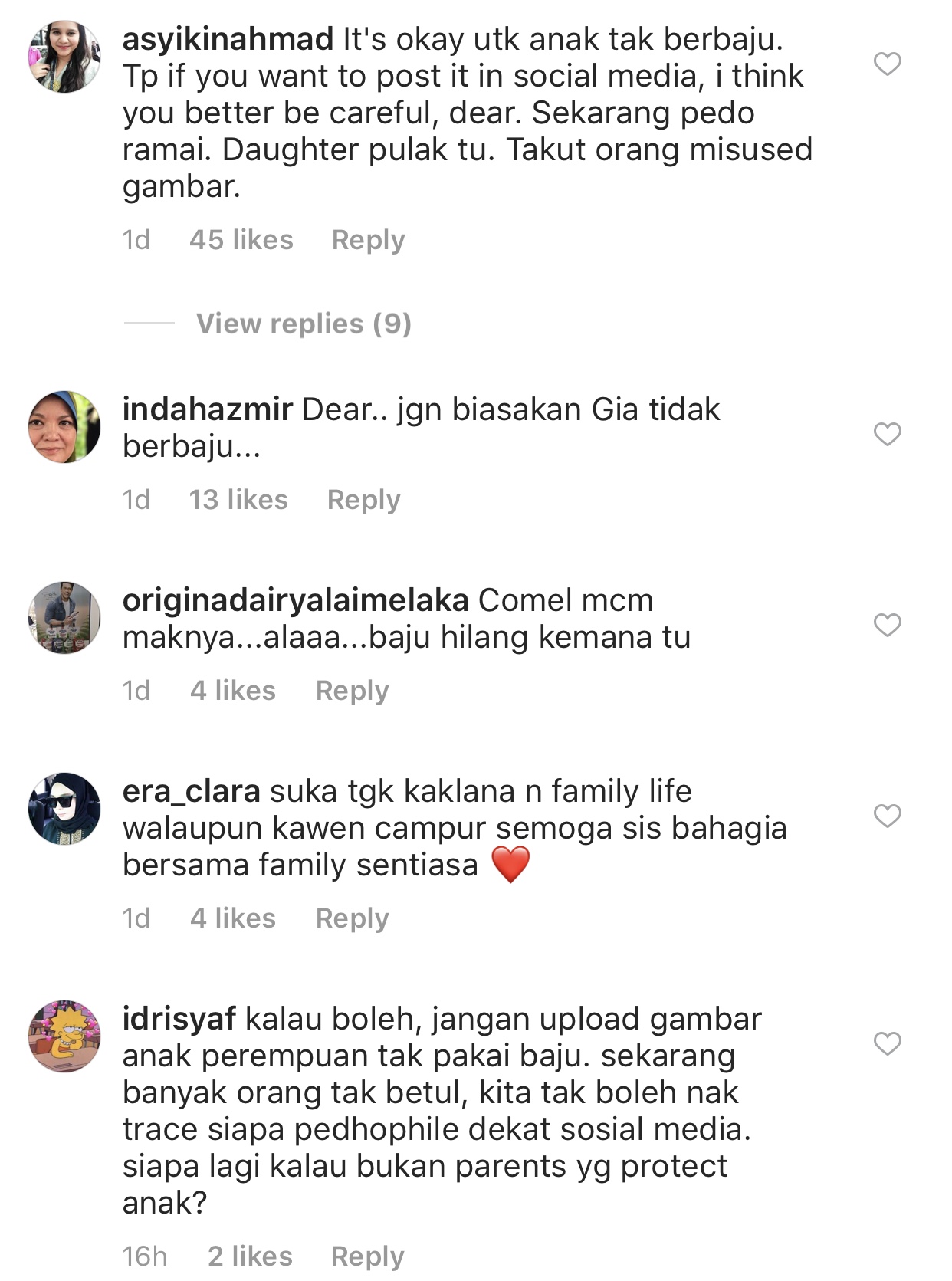This screenshot has width=952, height=1281.
Task: Reply to indahazmir's comment
Action: tap(363, 500)
